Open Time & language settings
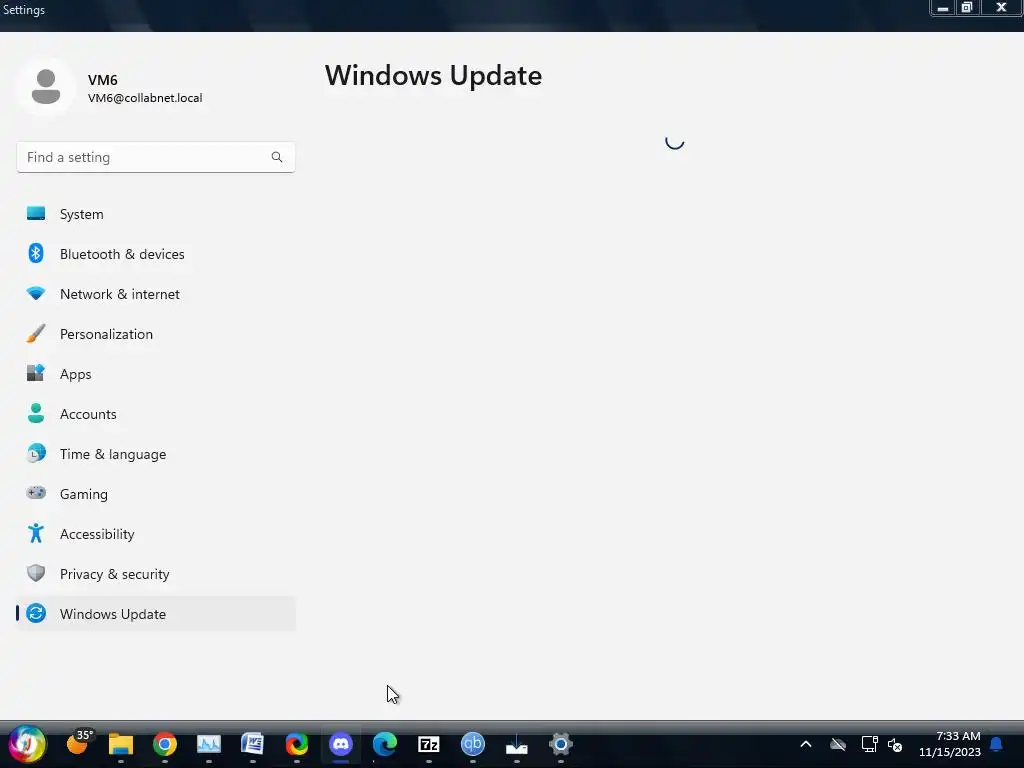 pyautogui.click(x=155, y=454)
